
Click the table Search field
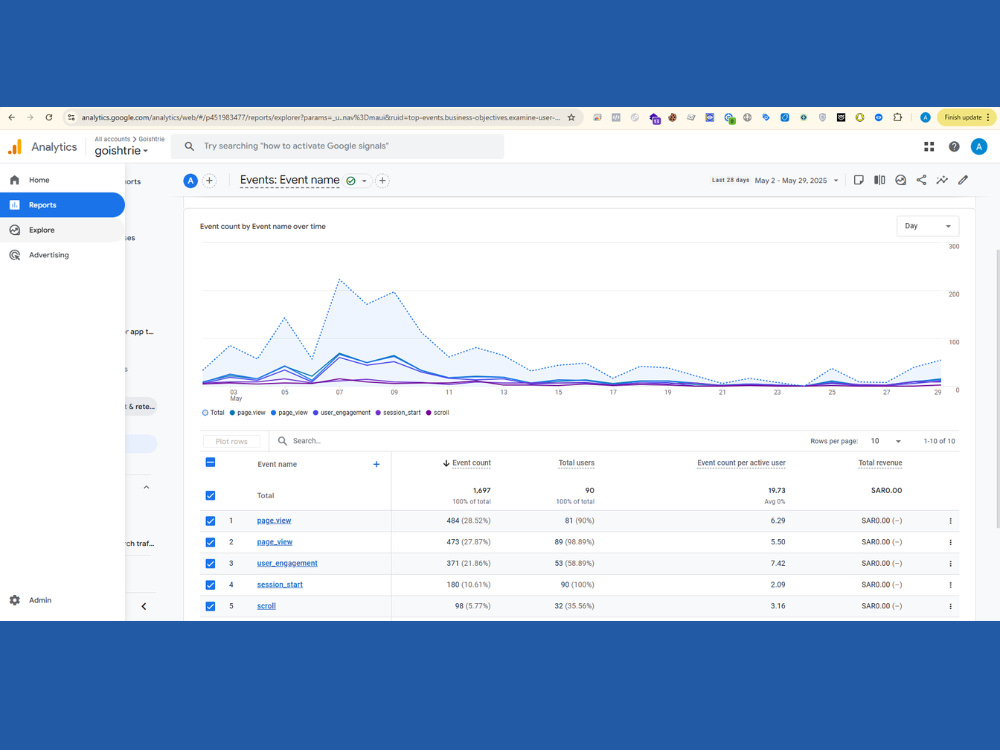306,441
